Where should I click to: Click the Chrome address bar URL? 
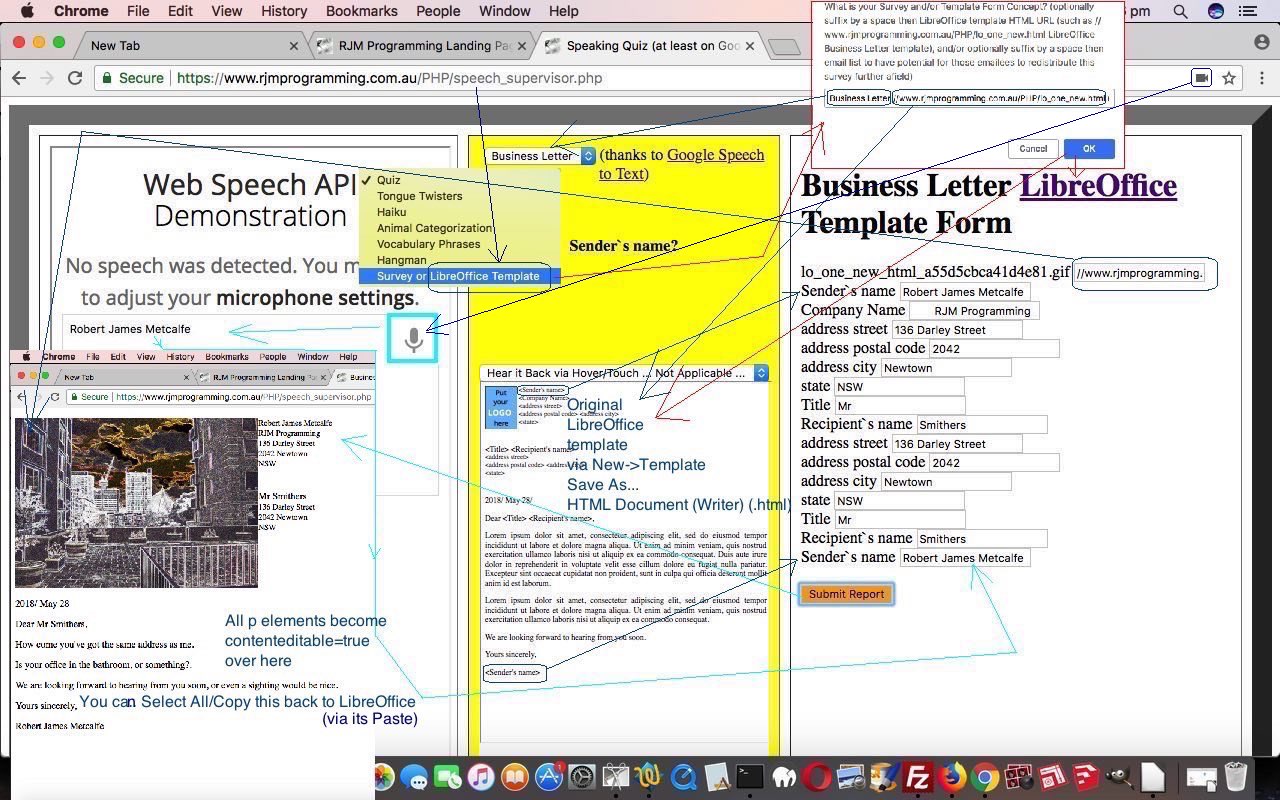(389, 78)
